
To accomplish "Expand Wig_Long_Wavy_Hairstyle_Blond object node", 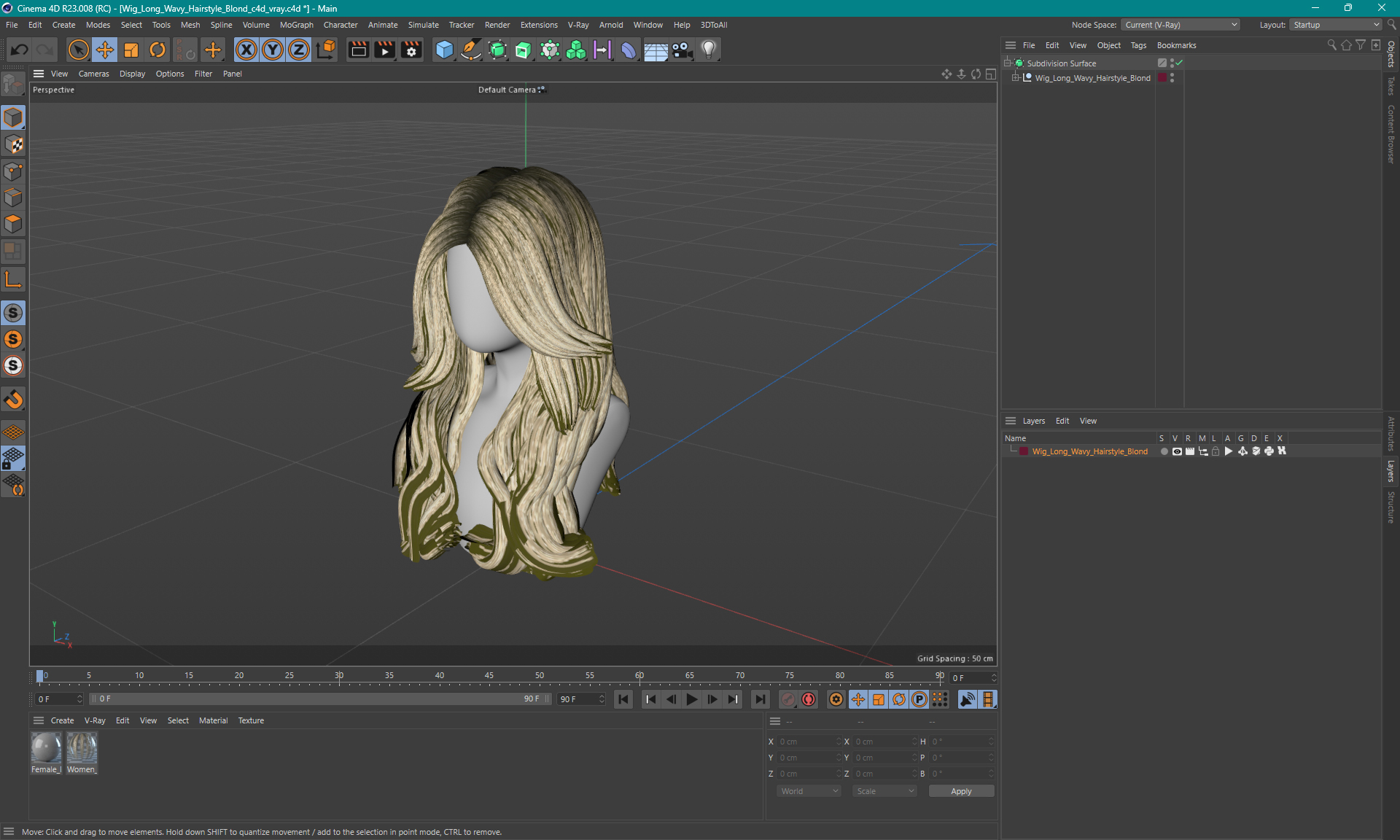I will click(x=1015, y=78).
